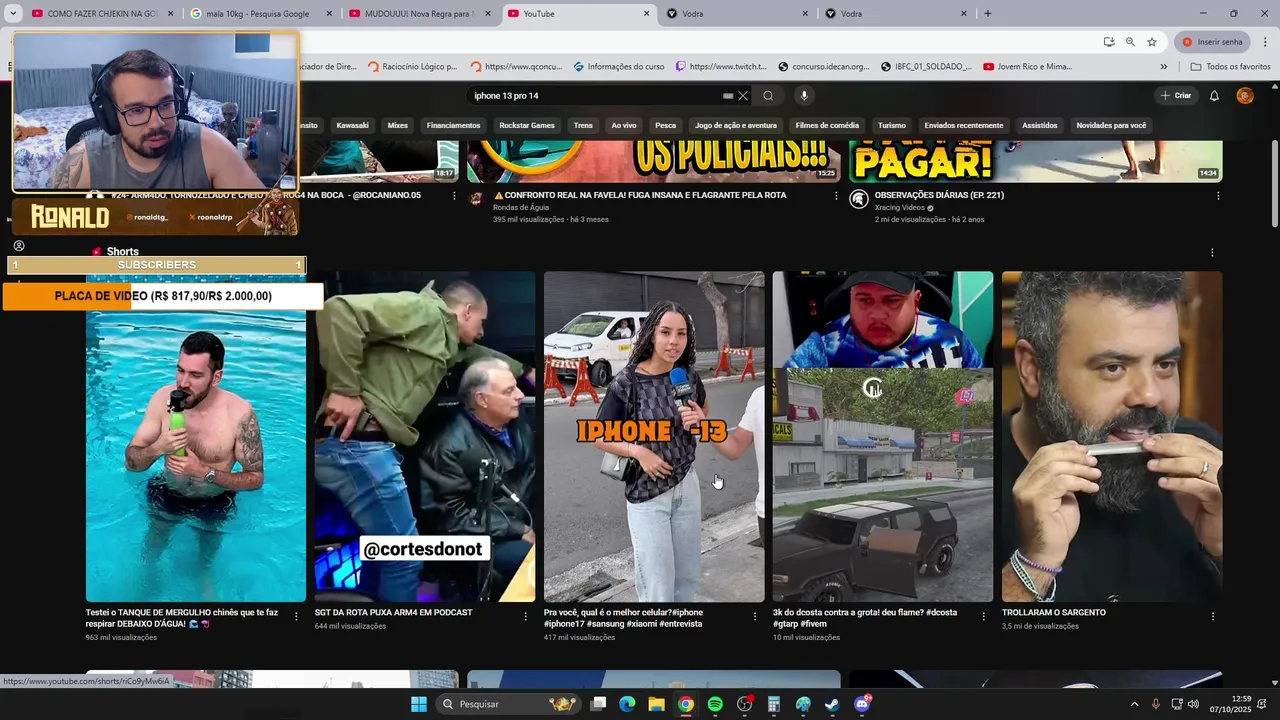Click the Inserir senha profile button
Screen dimensions: 1280x720
1212,42
